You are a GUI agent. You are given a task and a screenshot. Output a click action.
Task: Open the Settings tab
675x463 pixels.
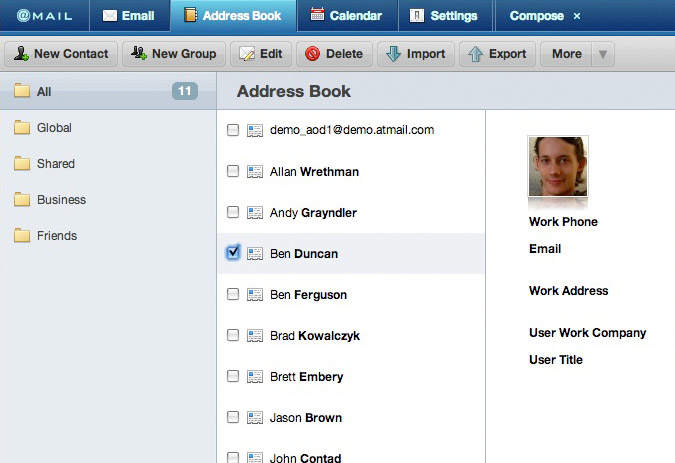(444, 16)
